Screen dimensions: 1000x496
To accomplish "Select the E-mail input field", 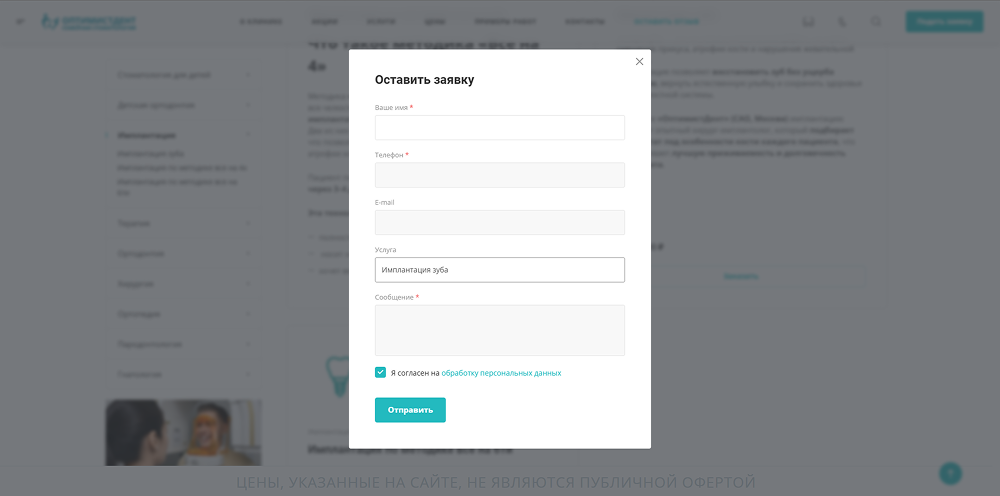I will (x=500, y=222).
